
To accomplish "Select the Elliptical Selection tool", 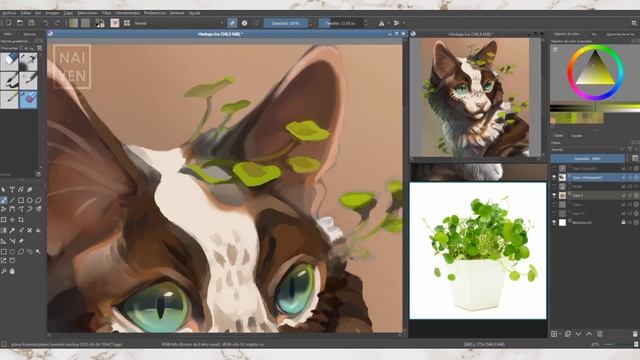I will pos(12,252).
